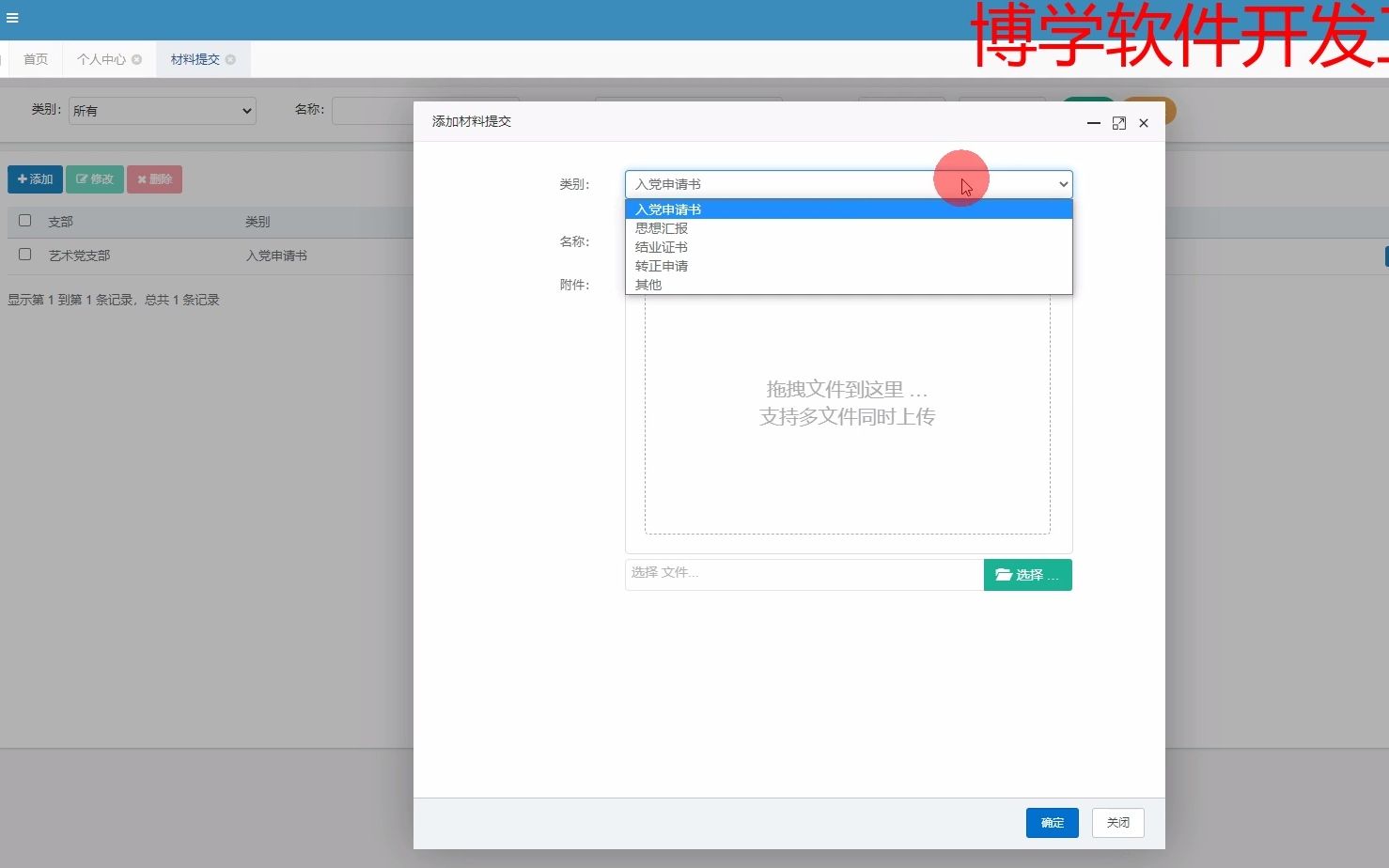Maximize the 添加材料提交 dialog
1389x868 pixels.
point(1118,123)
